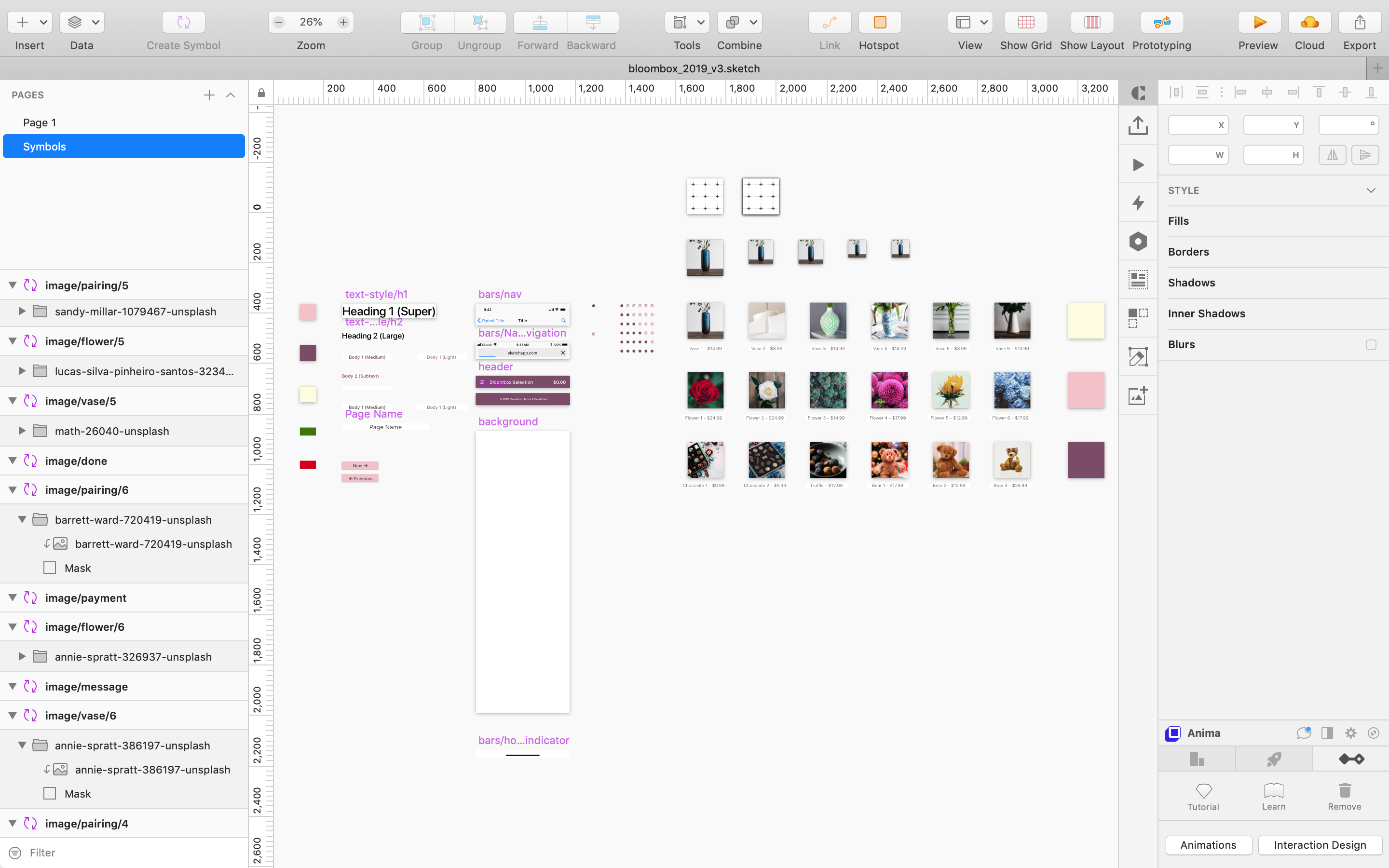Toggle the ruler lock icon
1389x868 pixels.
tap(261, 93)
